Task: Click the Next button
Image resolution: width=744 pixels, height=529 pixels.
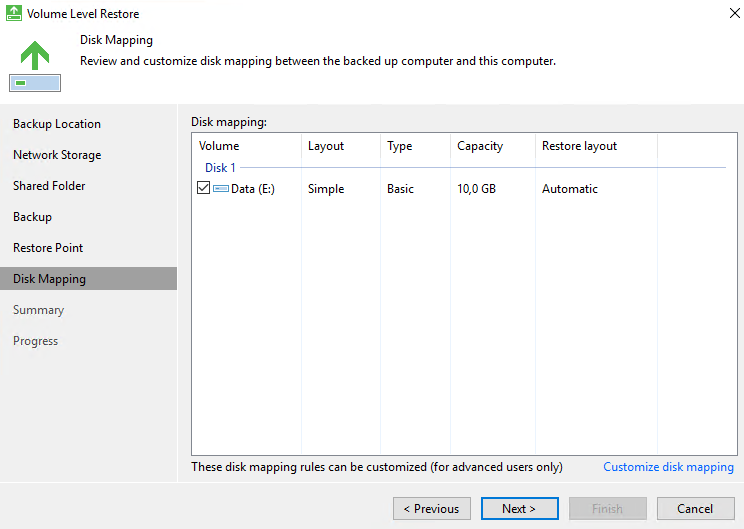Action: [x=520, y=509]
